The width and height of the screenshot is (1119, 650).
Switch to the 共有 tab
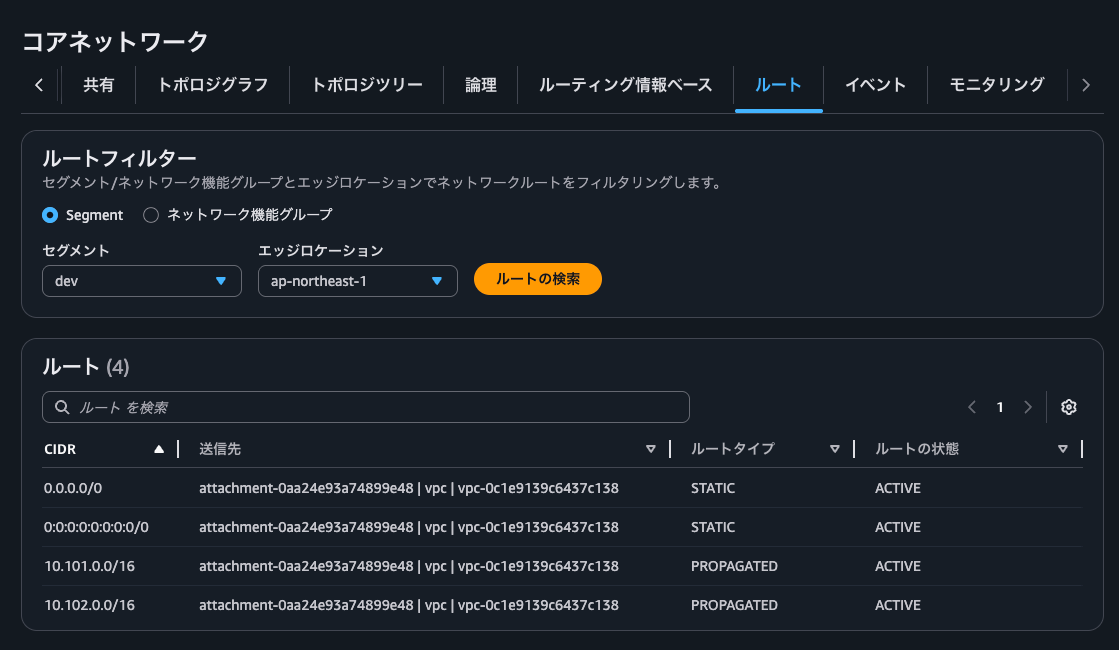(98, 85)
